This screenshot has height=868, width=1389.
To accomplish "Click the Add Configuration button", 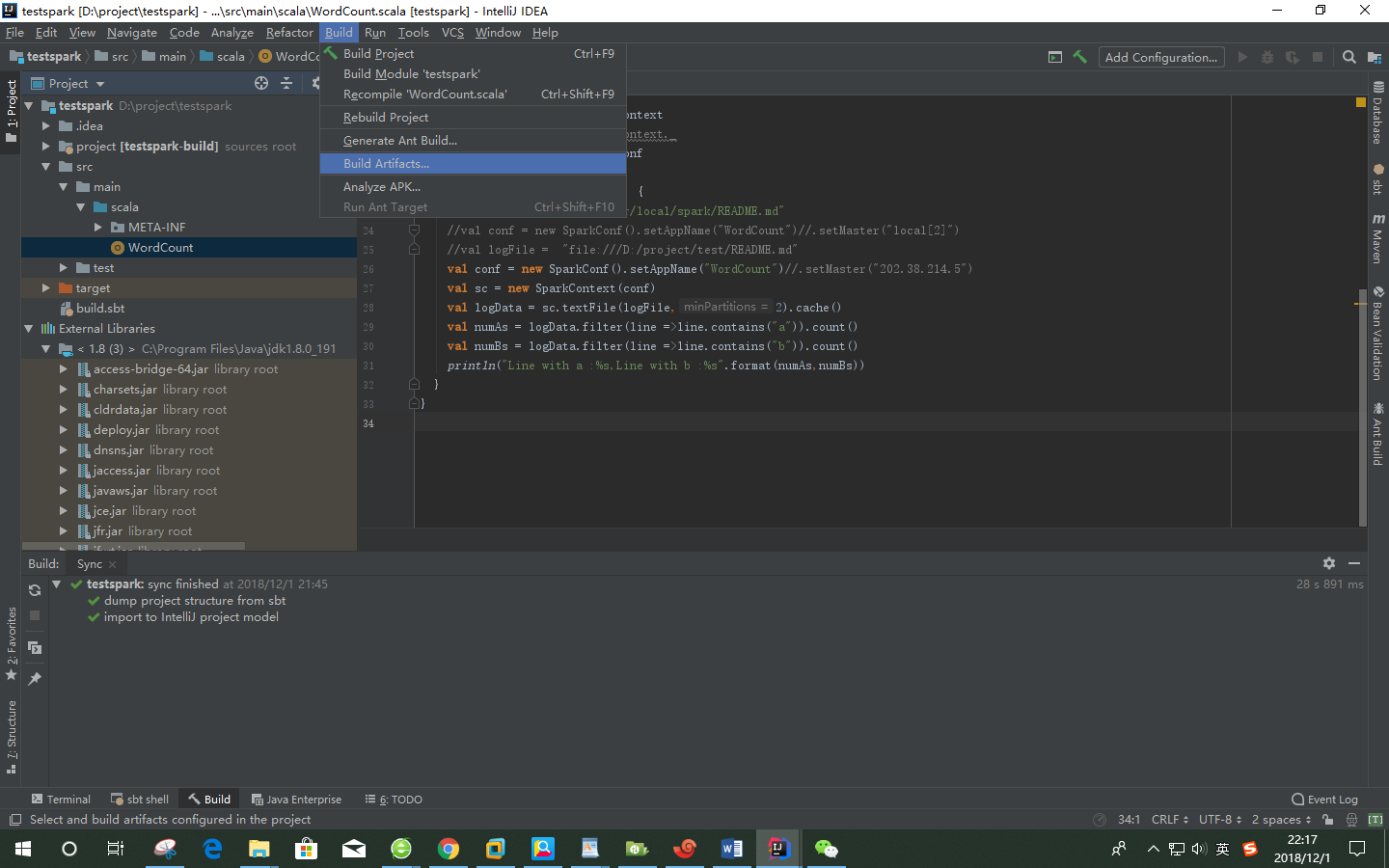I will [x=1160, y=57].
